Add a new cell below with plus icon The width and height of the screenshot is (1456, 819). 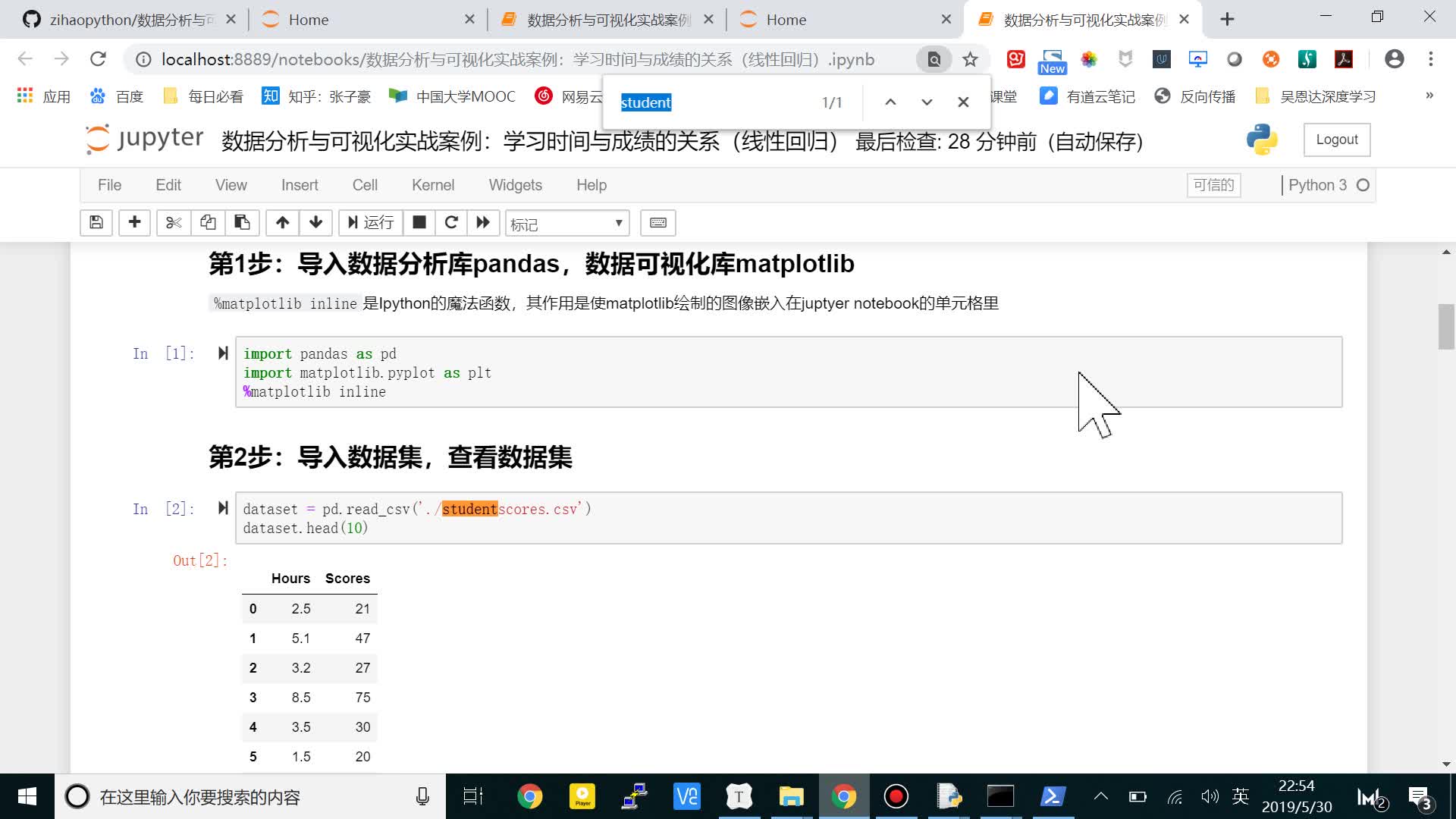(134, 222)
